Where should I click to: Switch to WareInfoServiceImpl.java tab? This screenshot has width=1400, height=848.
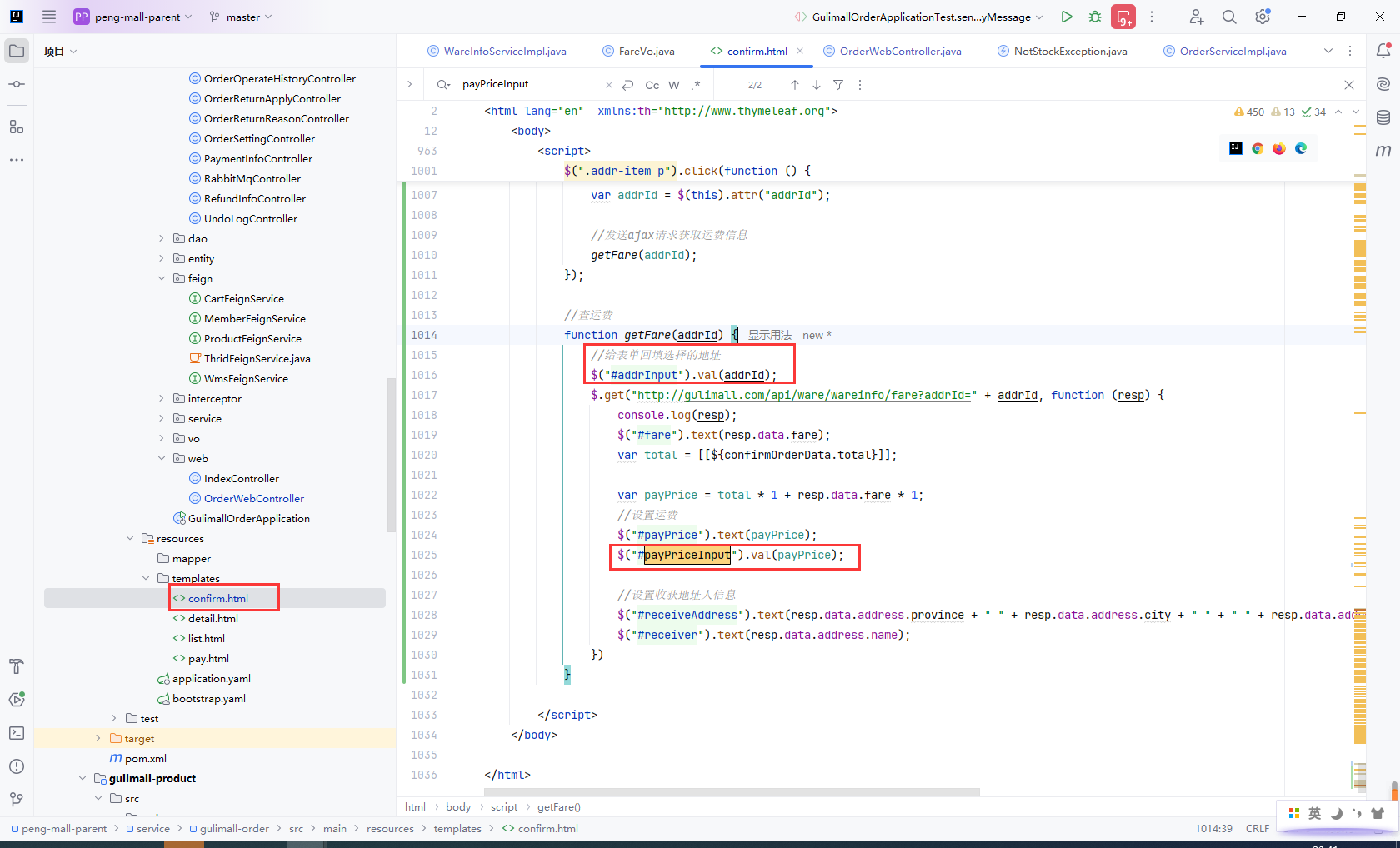pyautogui.click(x=497, y=51)
